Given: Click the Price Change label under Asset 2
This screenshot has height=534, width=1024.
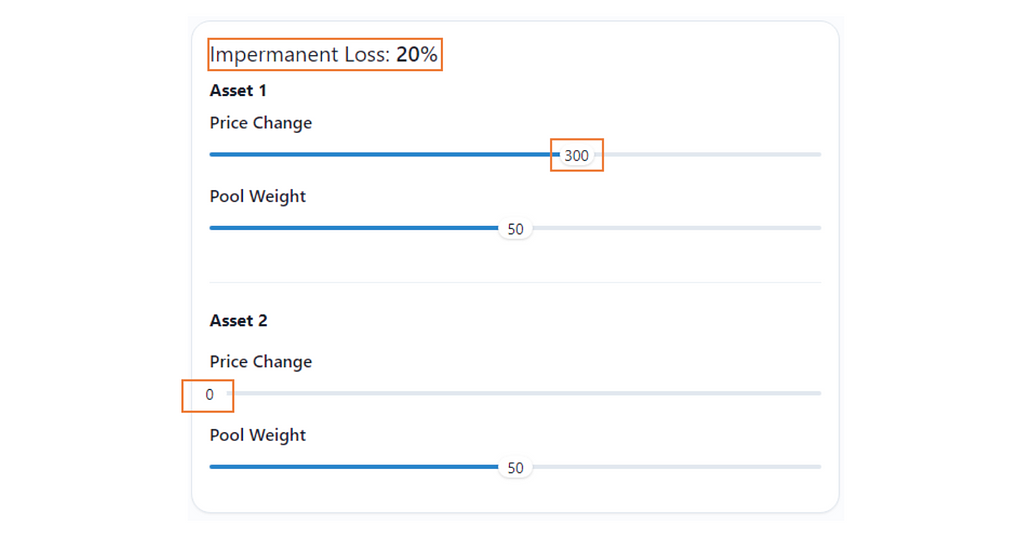Looking at the screenshot, I should point(261,362).
